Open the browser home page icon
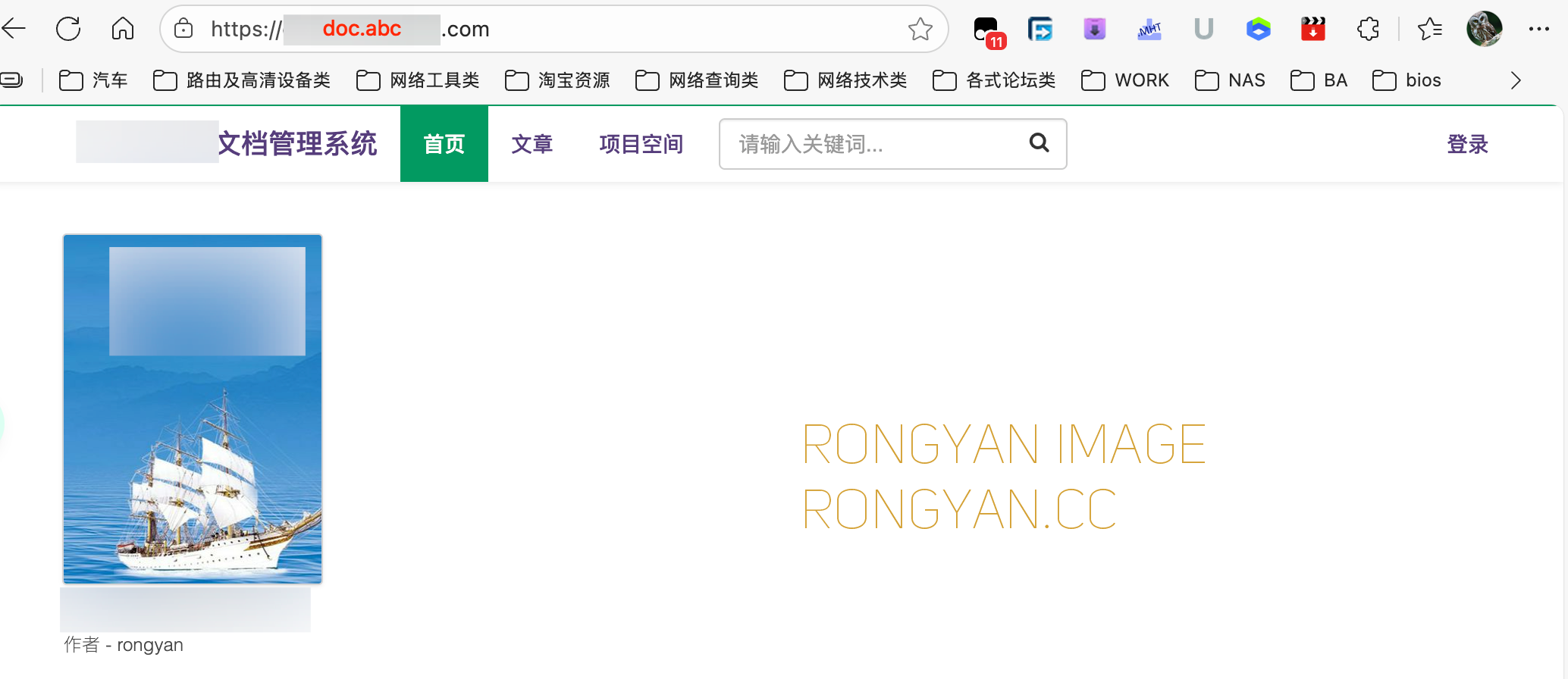The width and height of the screenshot is (1568, 679). (x=123, y=29)
